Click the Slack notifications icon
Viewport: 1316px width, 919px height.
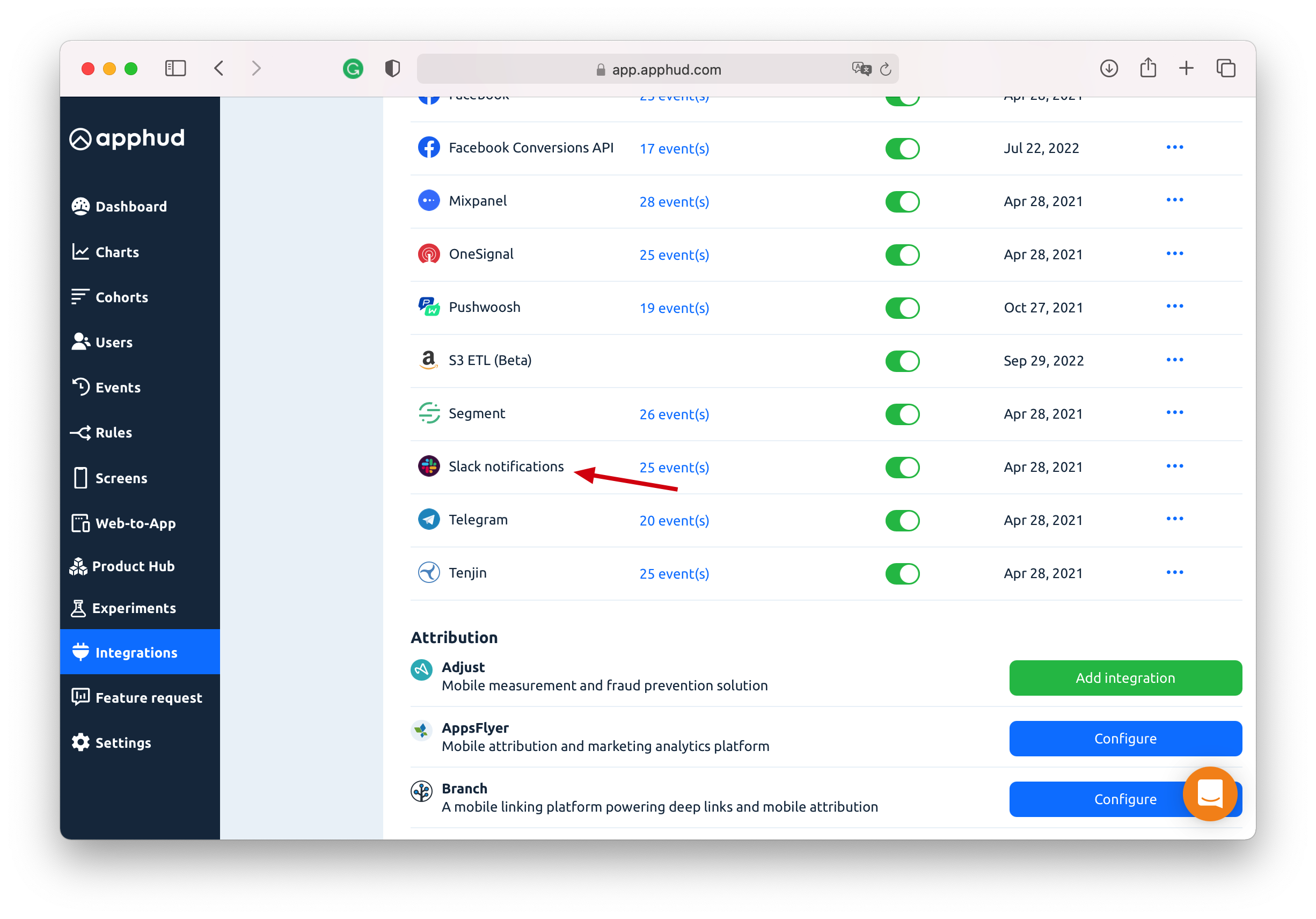pos(429,466)
